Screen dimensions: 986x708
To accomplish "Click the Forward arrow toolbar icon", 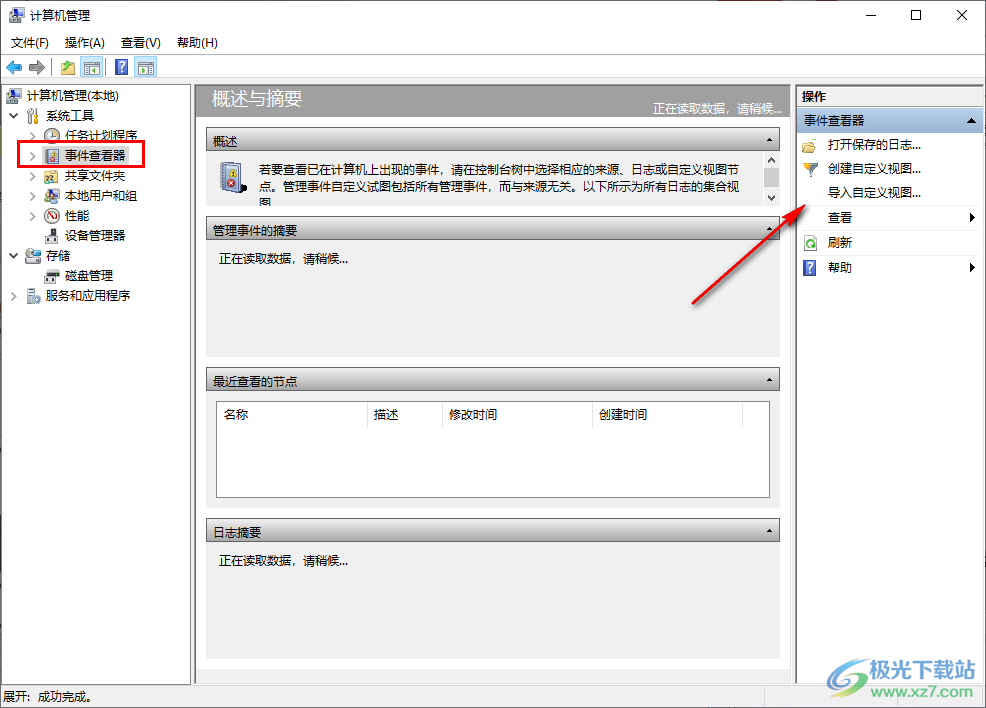I will click(37, 67).
